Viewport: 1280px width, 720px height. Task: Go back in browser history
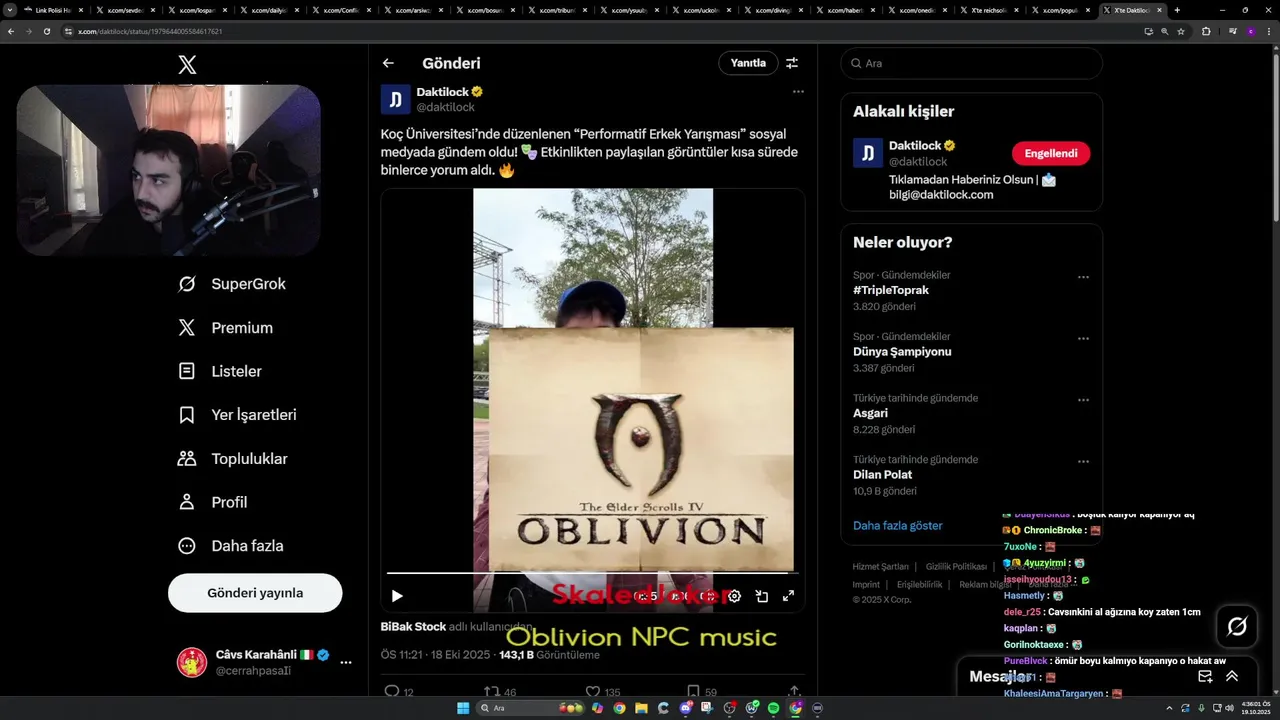(x=11, y=31)
